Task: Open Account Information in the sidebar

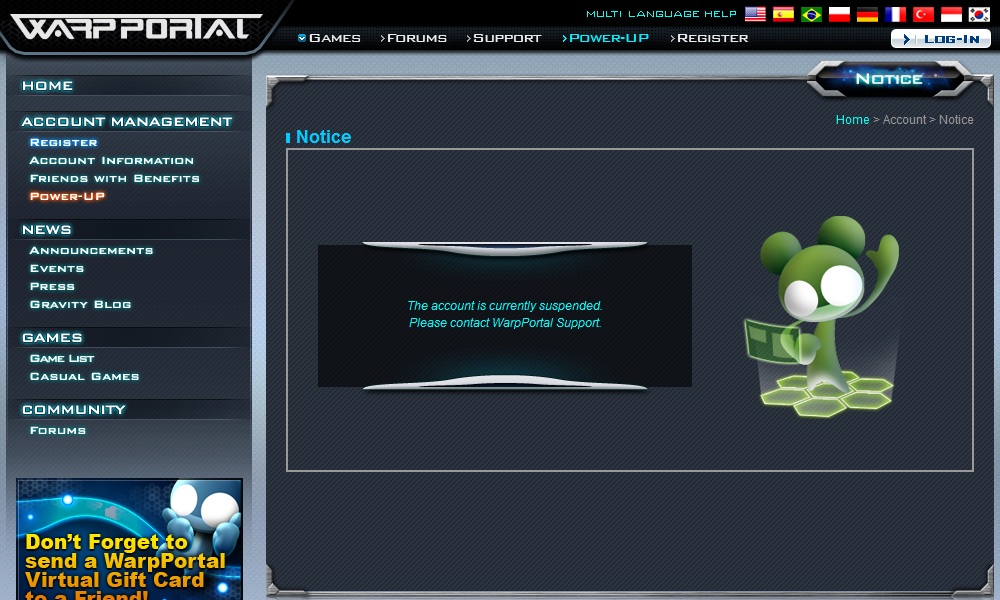Action: [112, 161]
